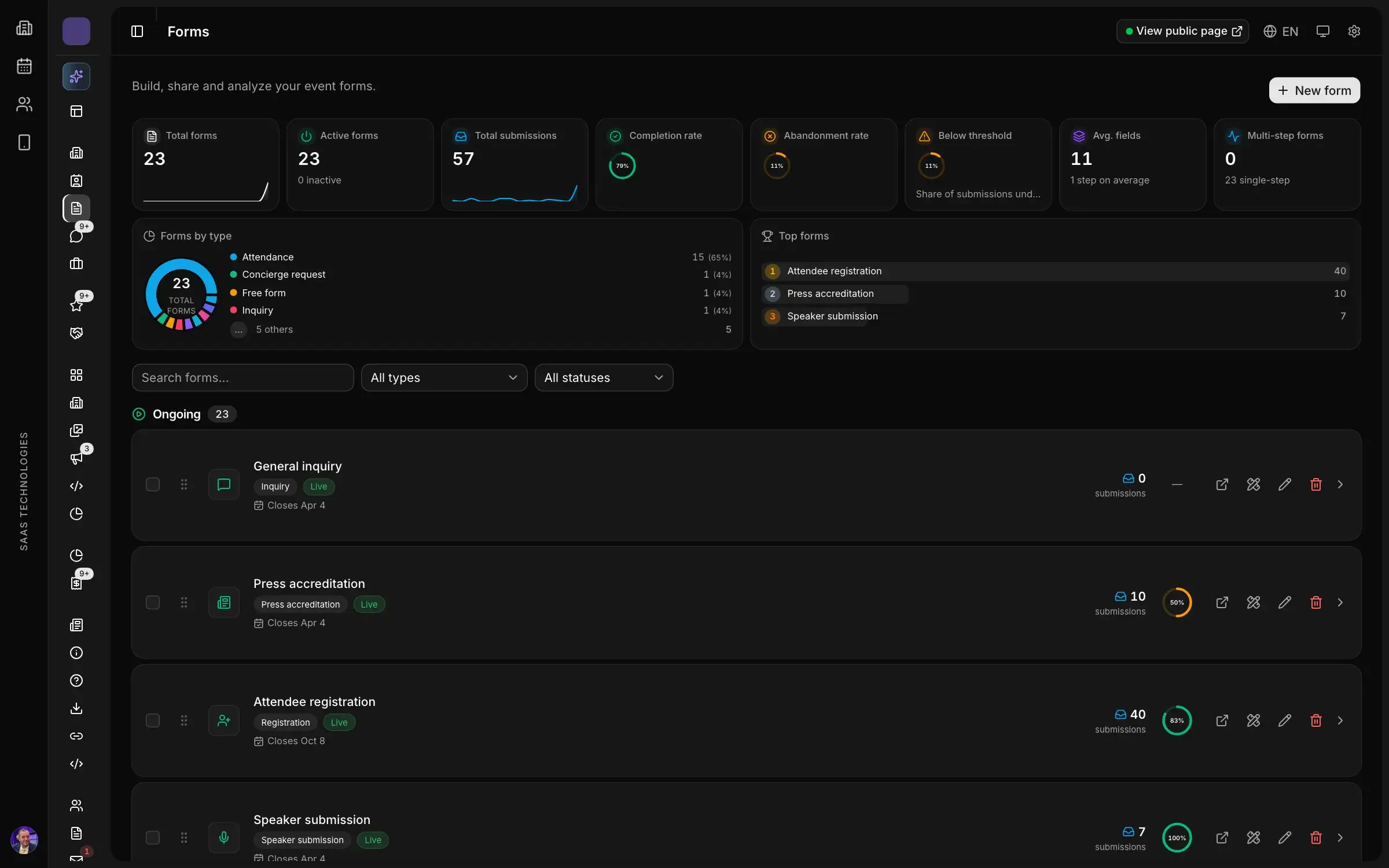
Task: Check the Speaker submission checkbox
Action: point(153,837)
